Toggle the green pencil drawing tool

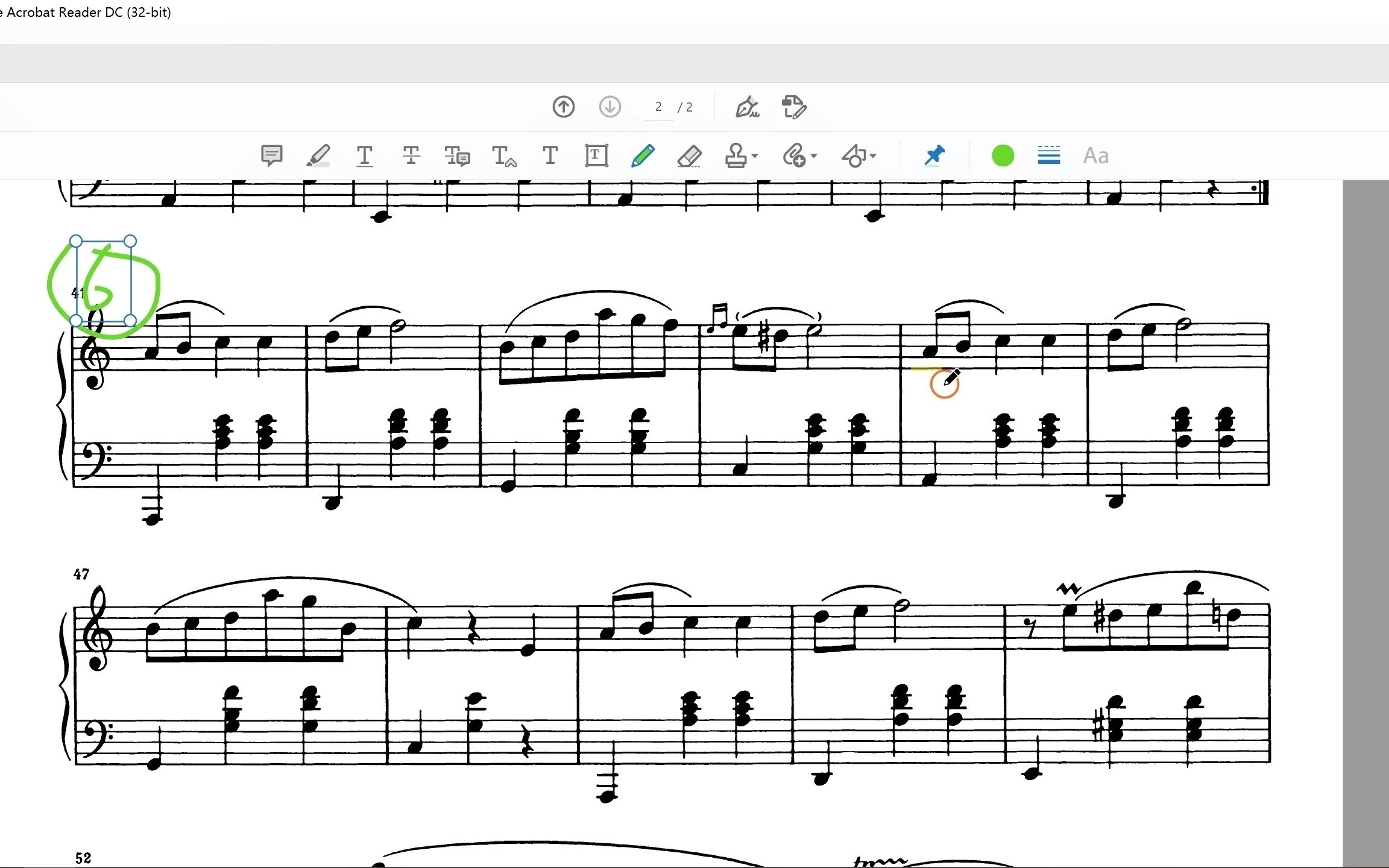(x=643, y=156)
